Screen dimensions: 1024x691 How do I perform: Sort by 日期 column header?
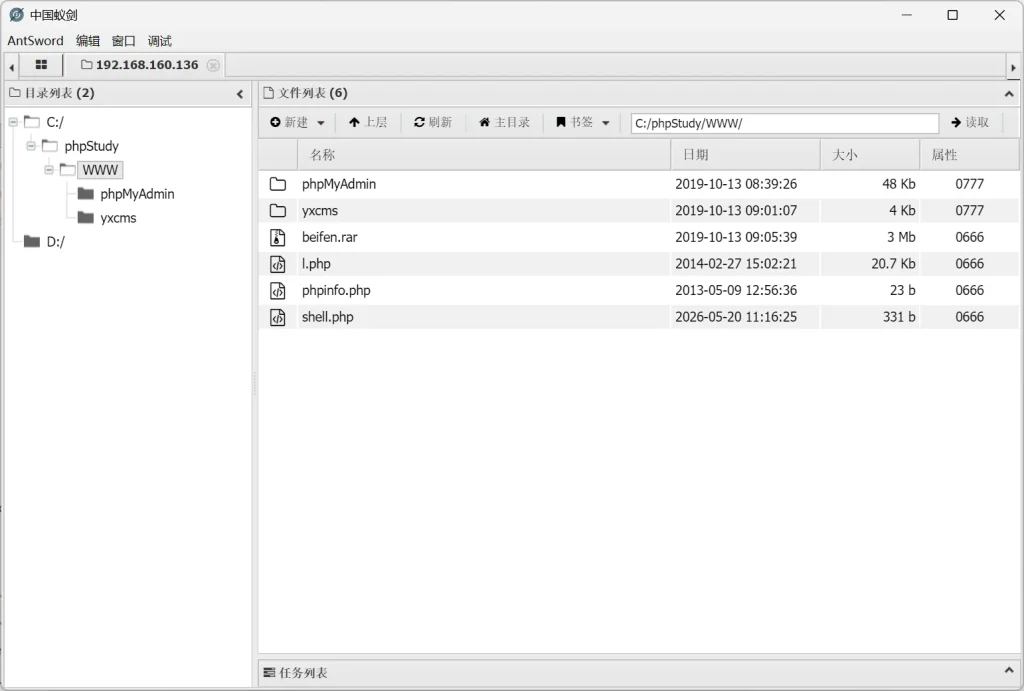(745, 155)
